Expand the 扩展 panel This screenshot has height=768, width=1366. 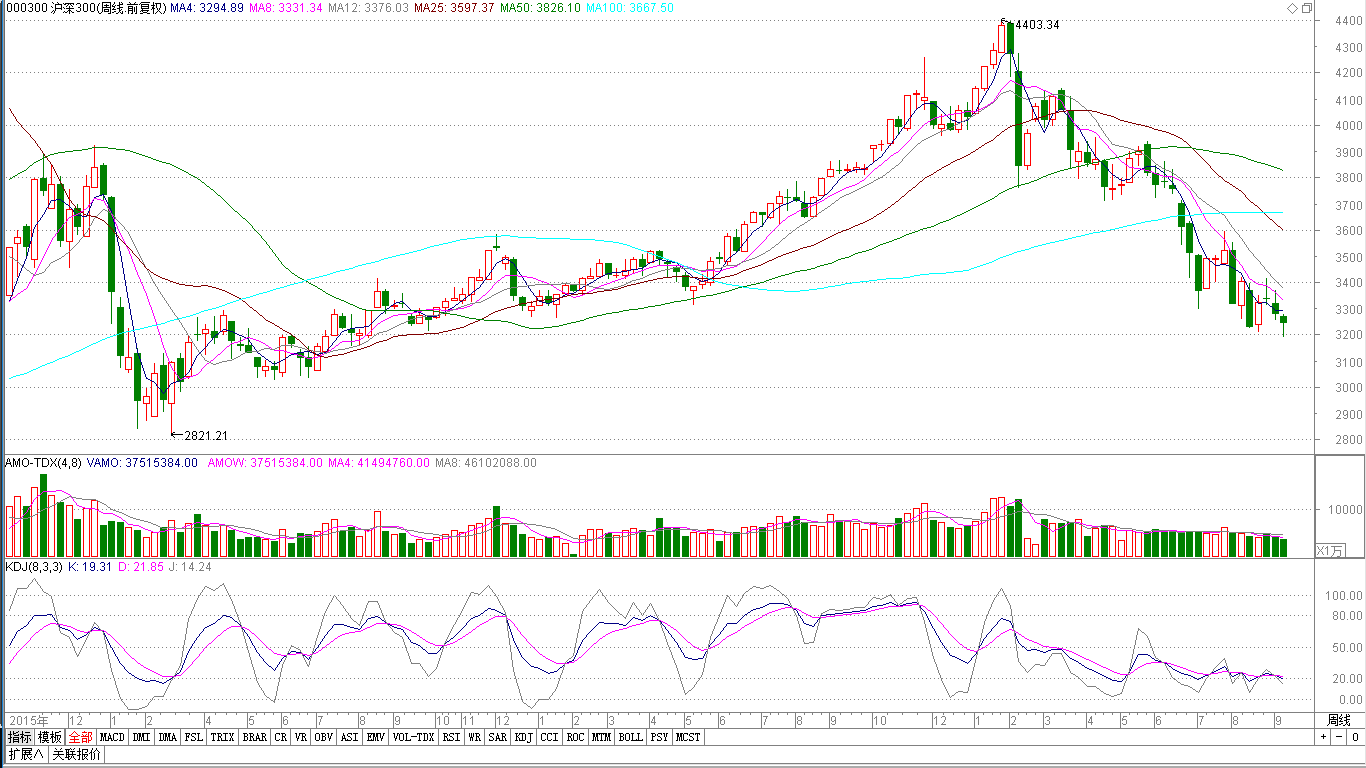point(26,754)
